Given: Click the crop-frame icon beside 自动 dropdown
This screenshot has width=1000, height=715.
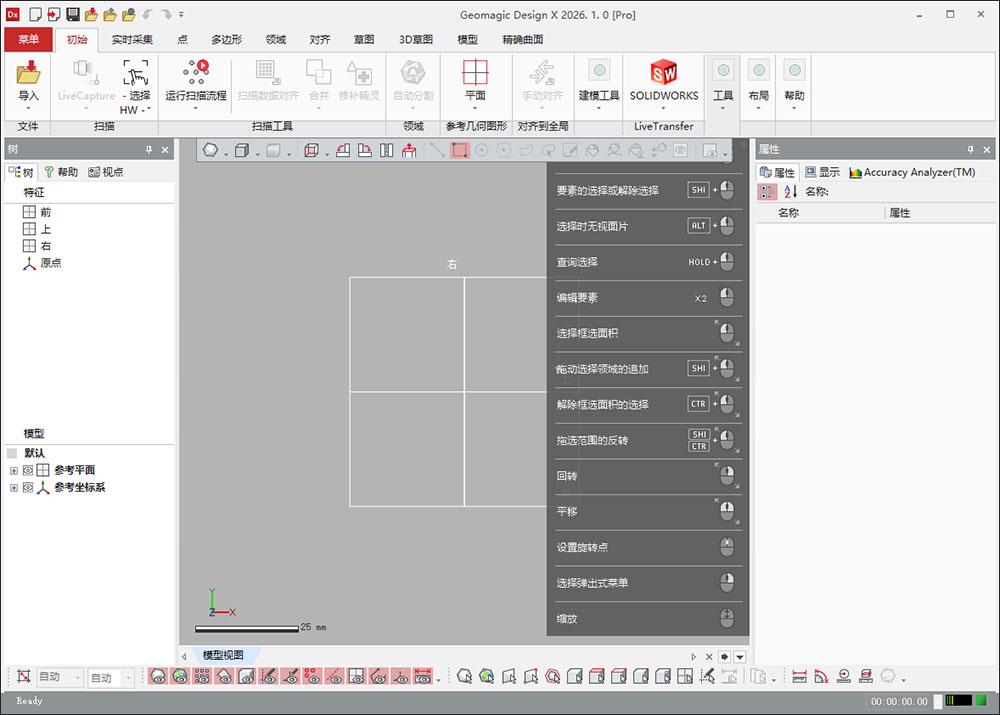Looking at the screenshot, I should coord(24,676).
